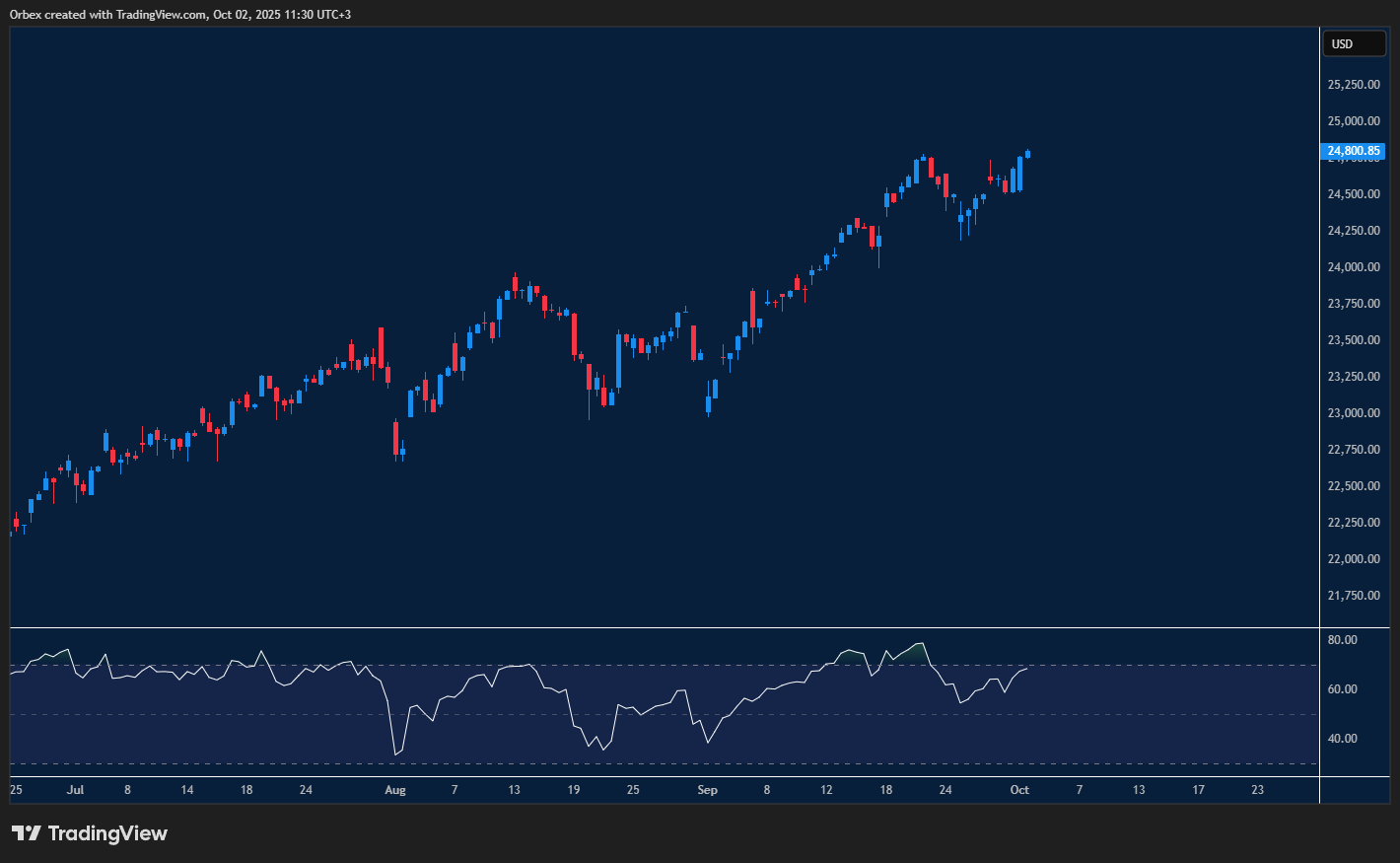
Task: Click the Orbex TradingView.com attribution text
Action: point(179,14)
